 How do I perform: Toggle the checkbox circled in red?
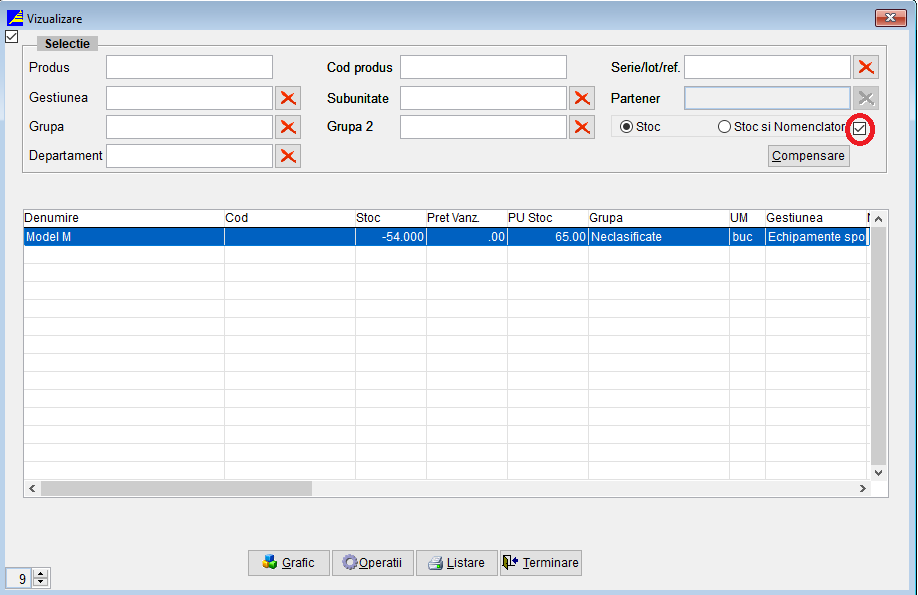[859, 128]
